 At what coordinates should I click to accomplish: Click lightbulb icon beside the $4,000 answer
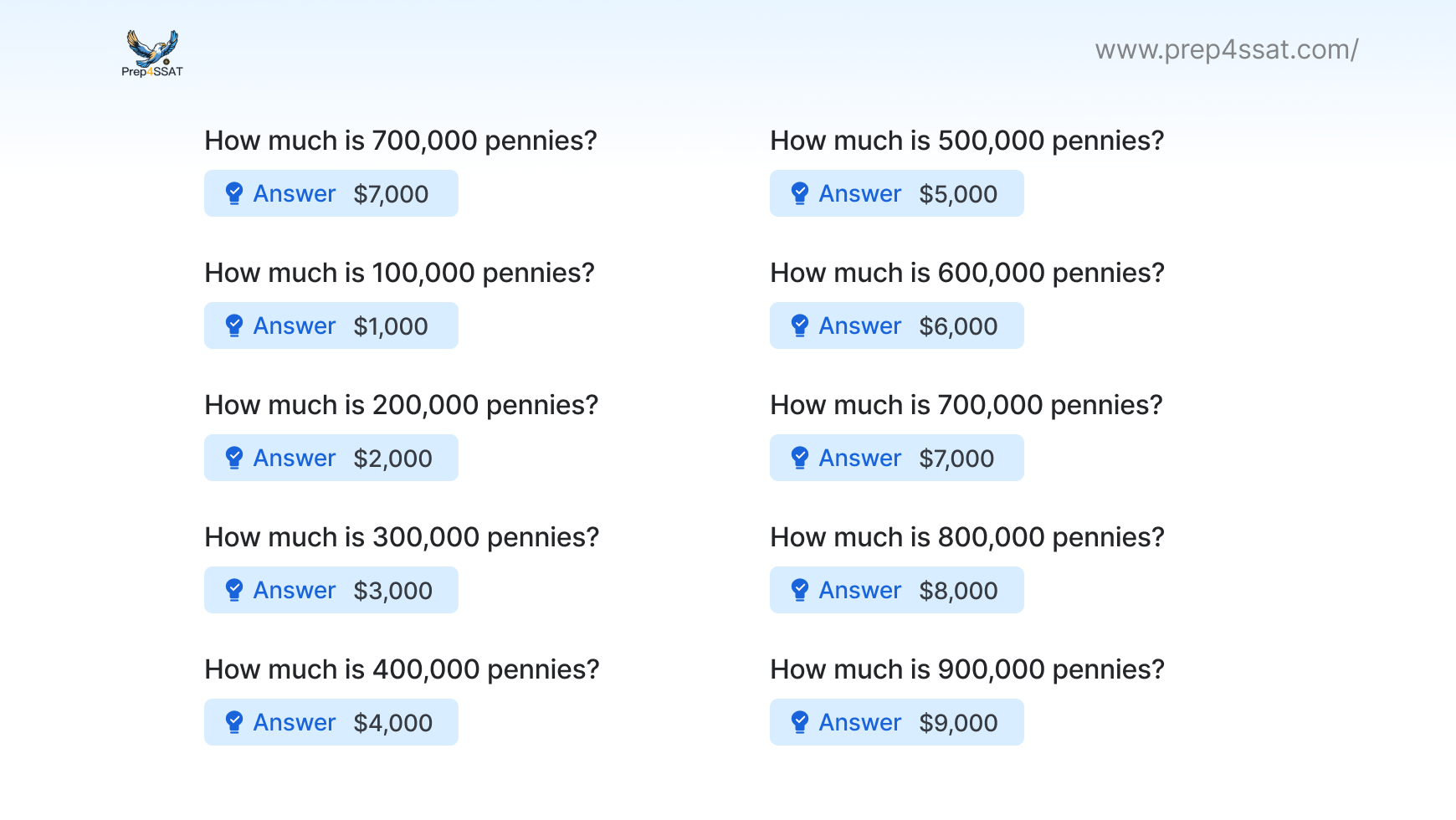(x=234, y=722)
